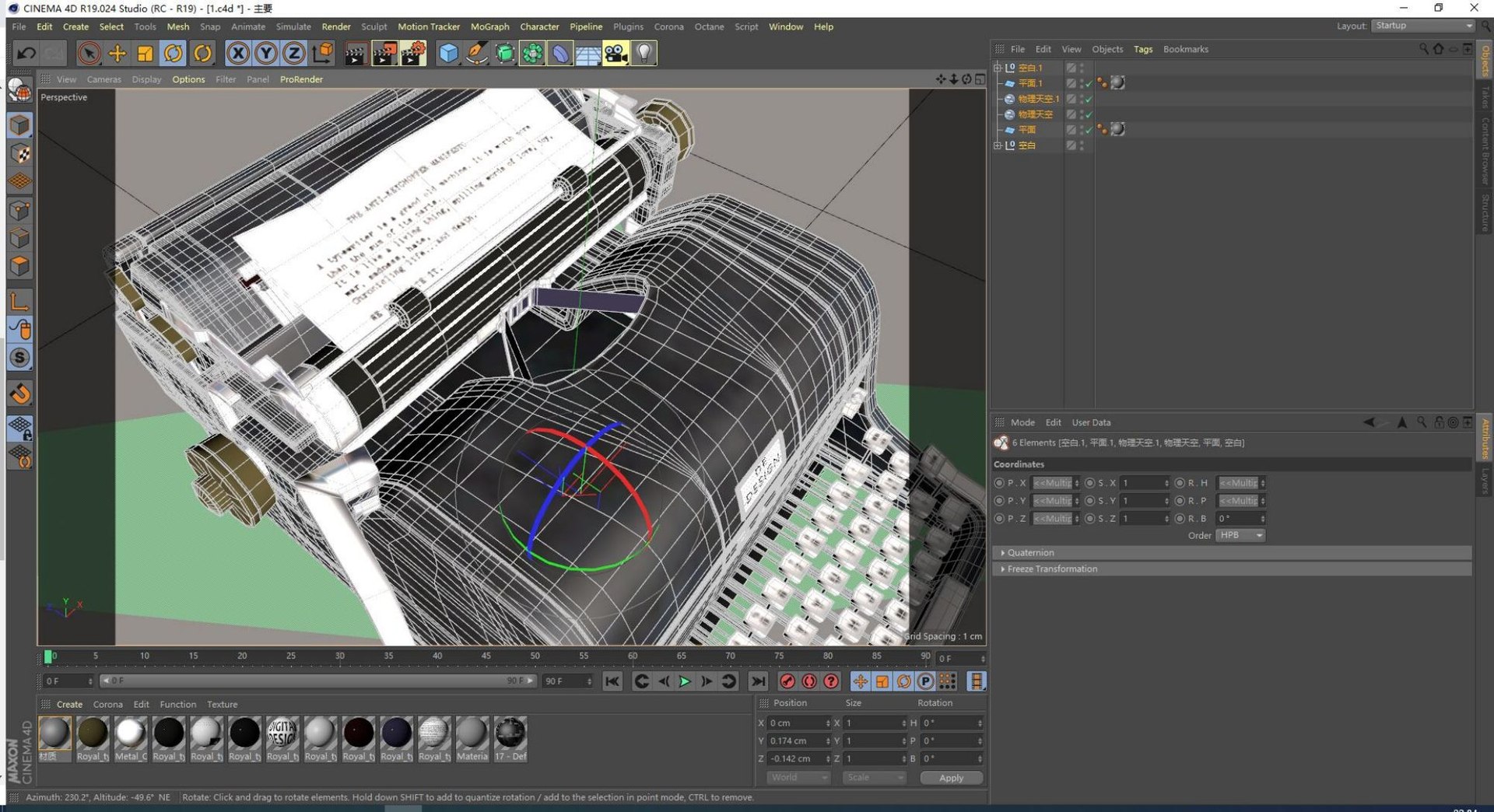This screenshot has height=812, width=1494.
Task: Open the rotation Order HPB dropdown
Action: [1240, 535]
